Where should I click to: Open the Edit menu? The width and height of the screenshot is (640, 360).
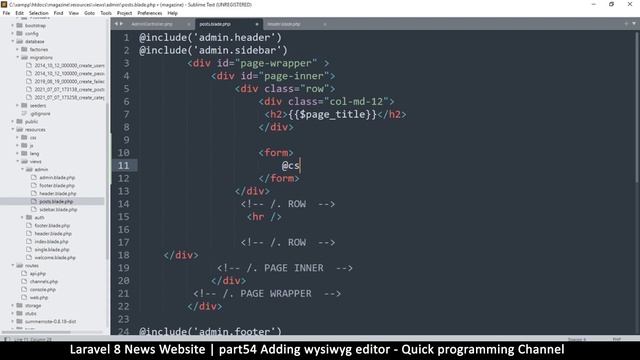(19, 13)
